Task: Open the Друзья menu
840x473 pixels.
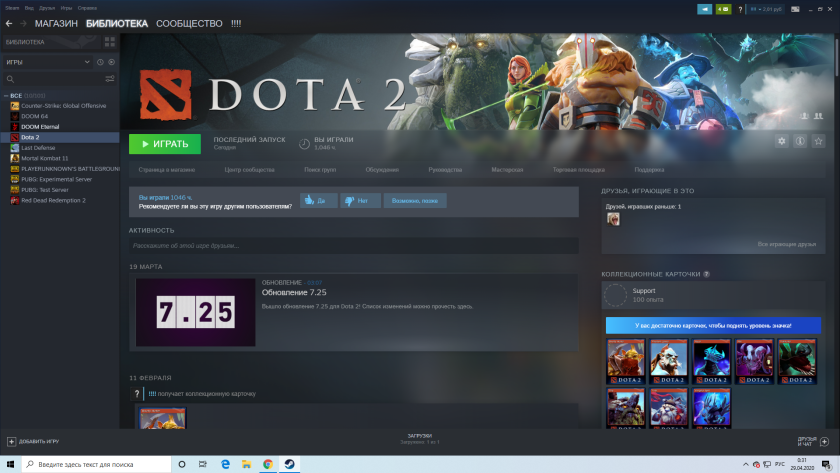Action: pos(47,6)
